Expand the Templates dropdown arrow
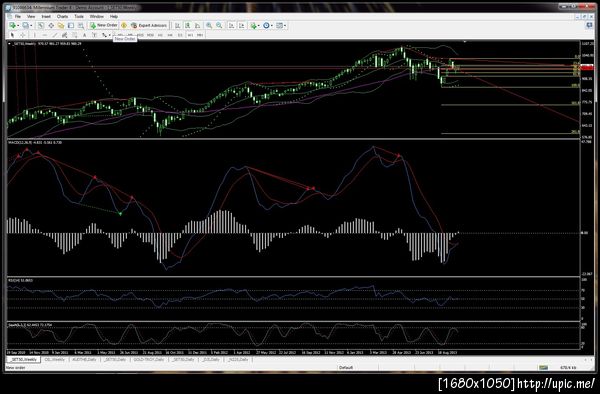The width and height of the screenshot is (600, 394). coord(285,26)
